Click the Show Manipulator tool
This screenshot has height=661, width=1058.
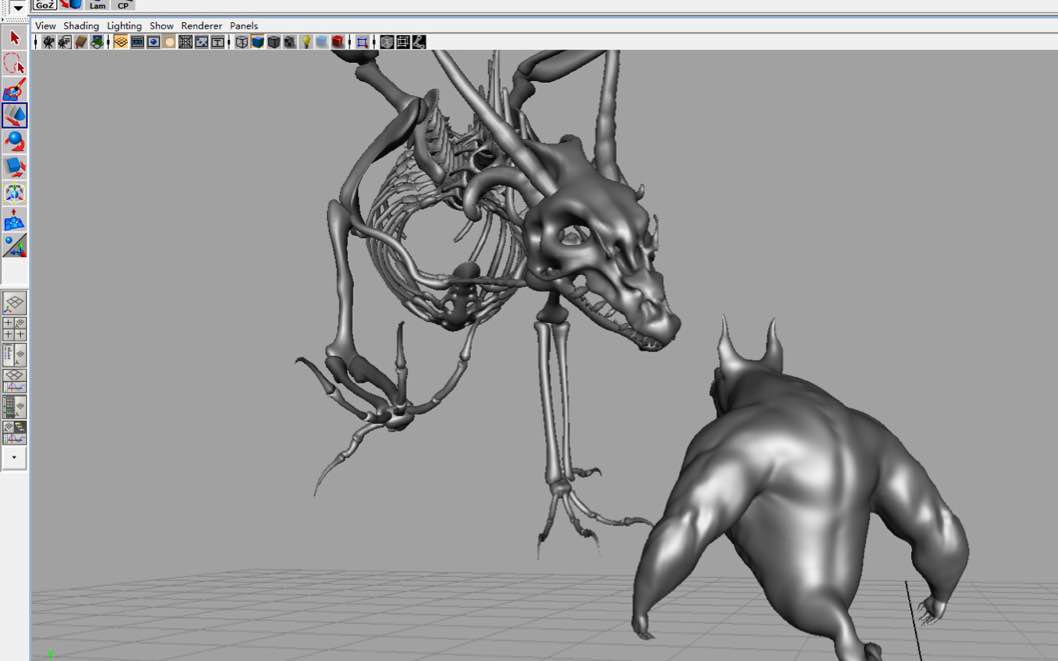coord(15,246)
